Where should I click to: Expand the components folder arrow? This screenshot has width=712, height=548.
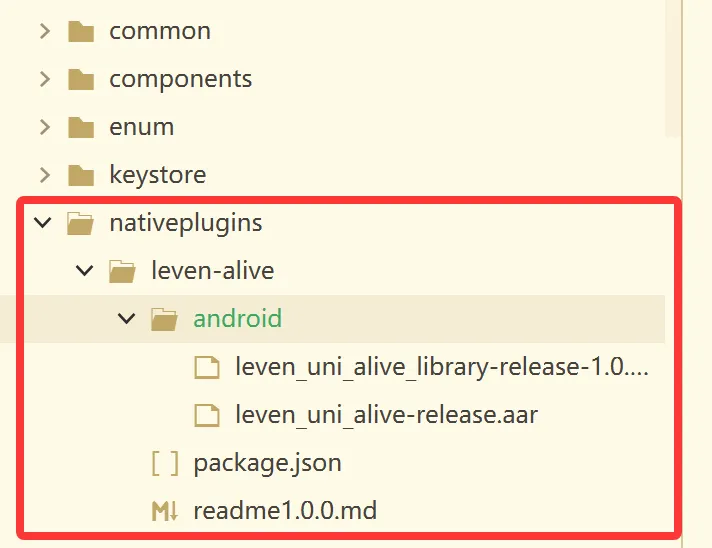coord(44,79)
